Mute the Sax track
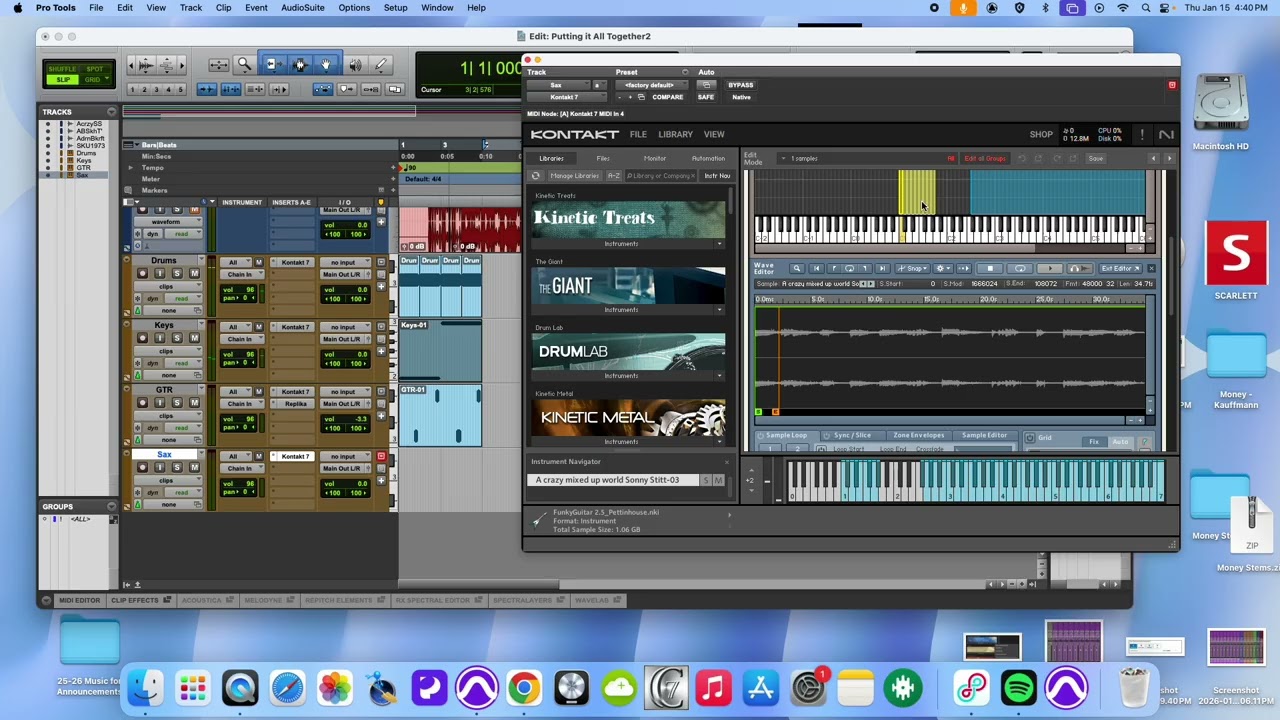 [194, 467]
